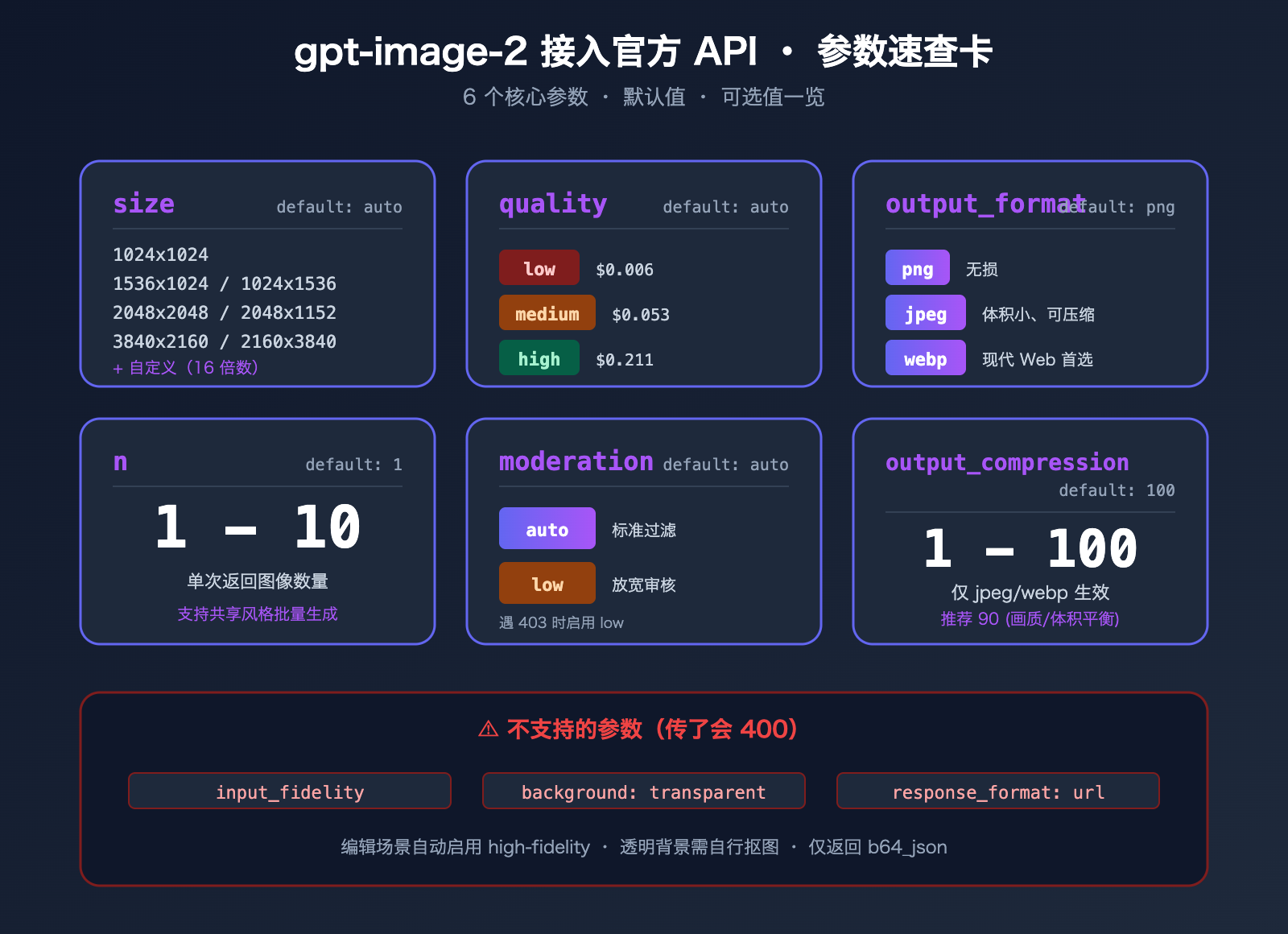1288x934 pixels.
Task: Select the webp format badge
Action: pyautogui.click(x=925, y=357)
